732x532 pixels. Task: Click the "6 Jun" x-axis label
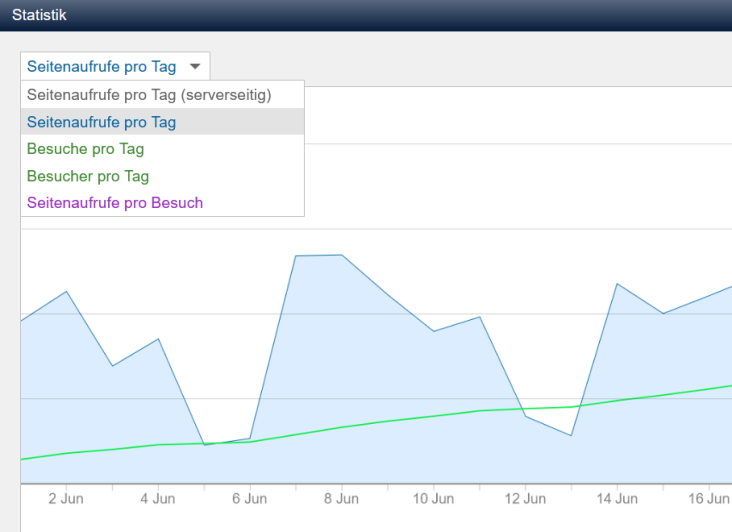pos(249,498)
